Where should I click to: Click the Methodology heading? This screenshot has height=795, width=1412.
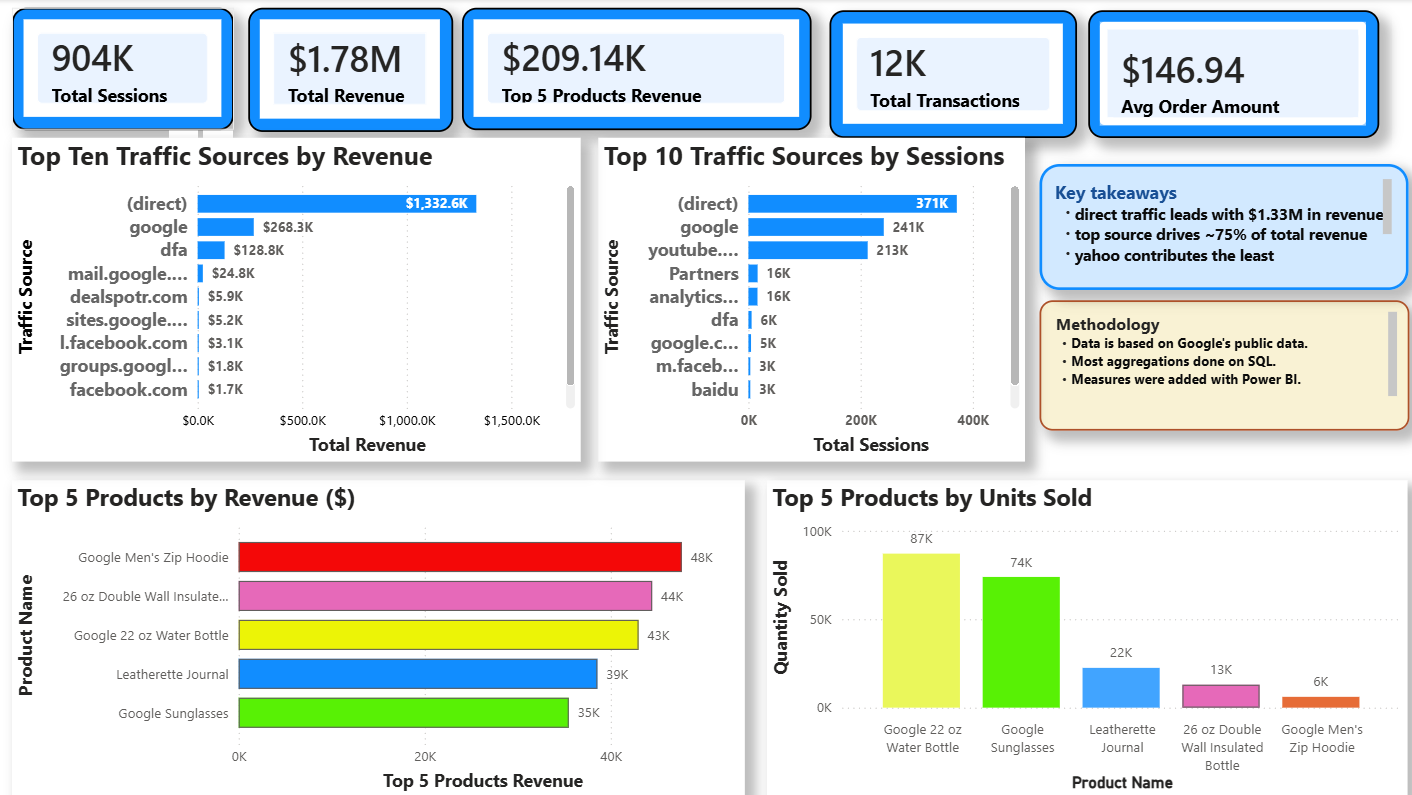[x=1108, y=324]
